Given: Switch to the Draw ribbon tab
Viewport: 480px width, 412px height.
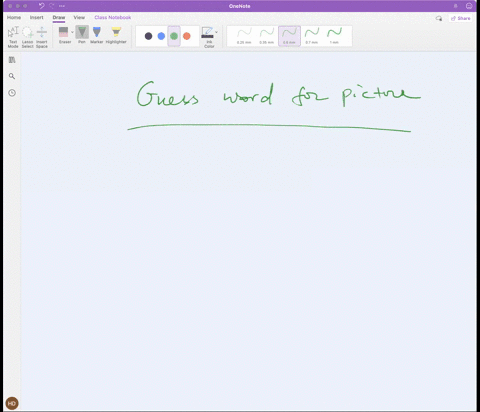Looking at the screenshot, I should coord(59,17).
